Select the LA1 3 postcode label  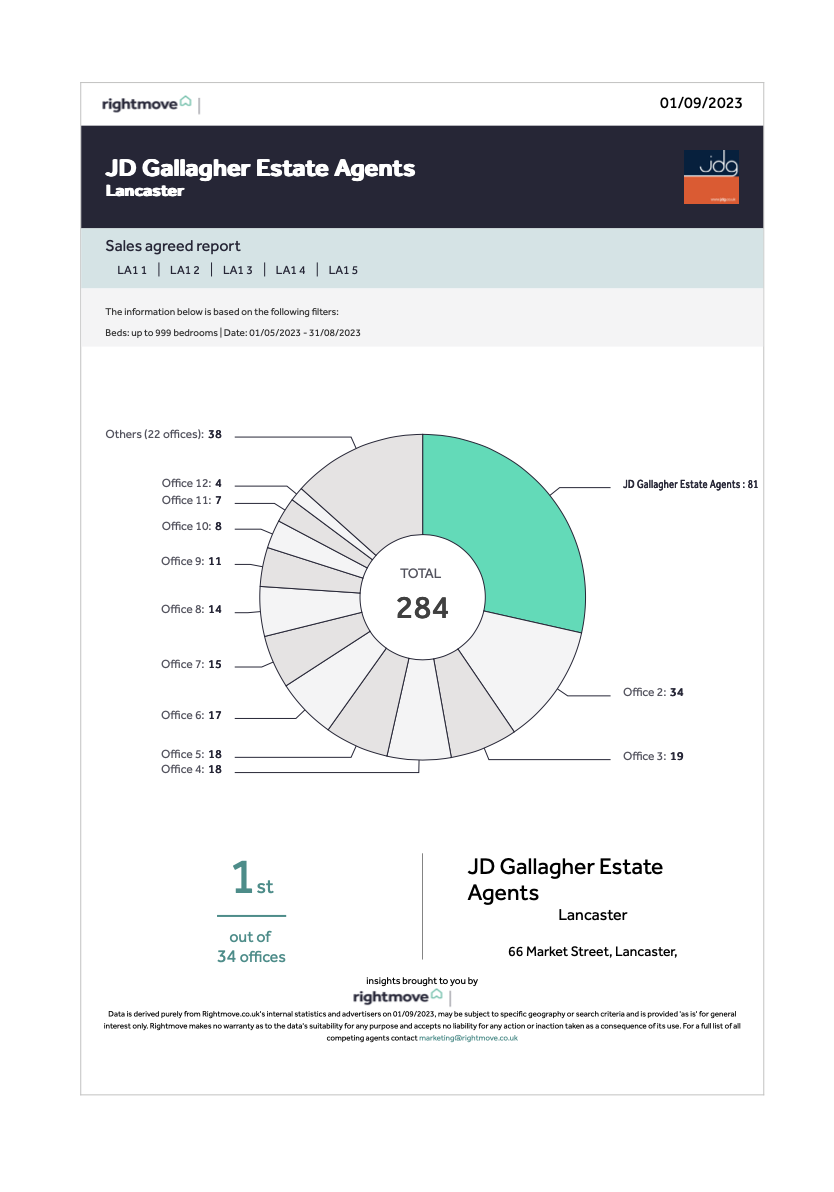(238, 270)
